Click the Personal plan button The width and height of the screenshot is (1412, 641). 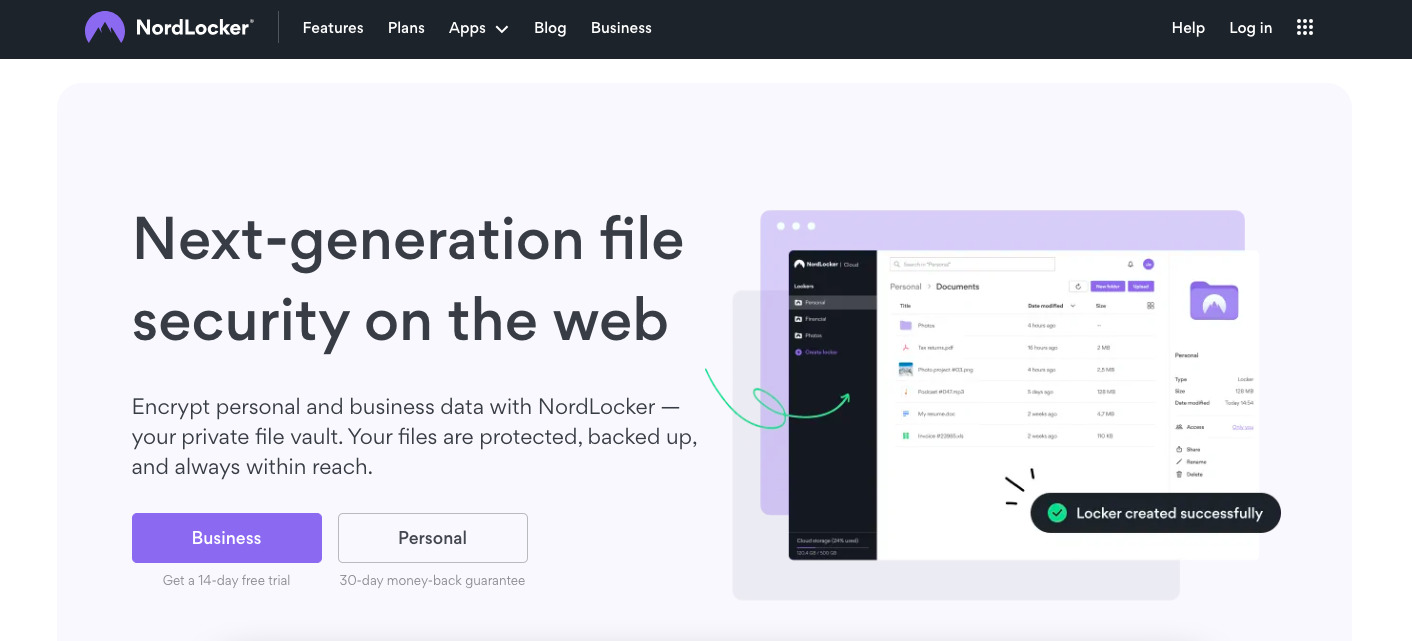[433, 538]
